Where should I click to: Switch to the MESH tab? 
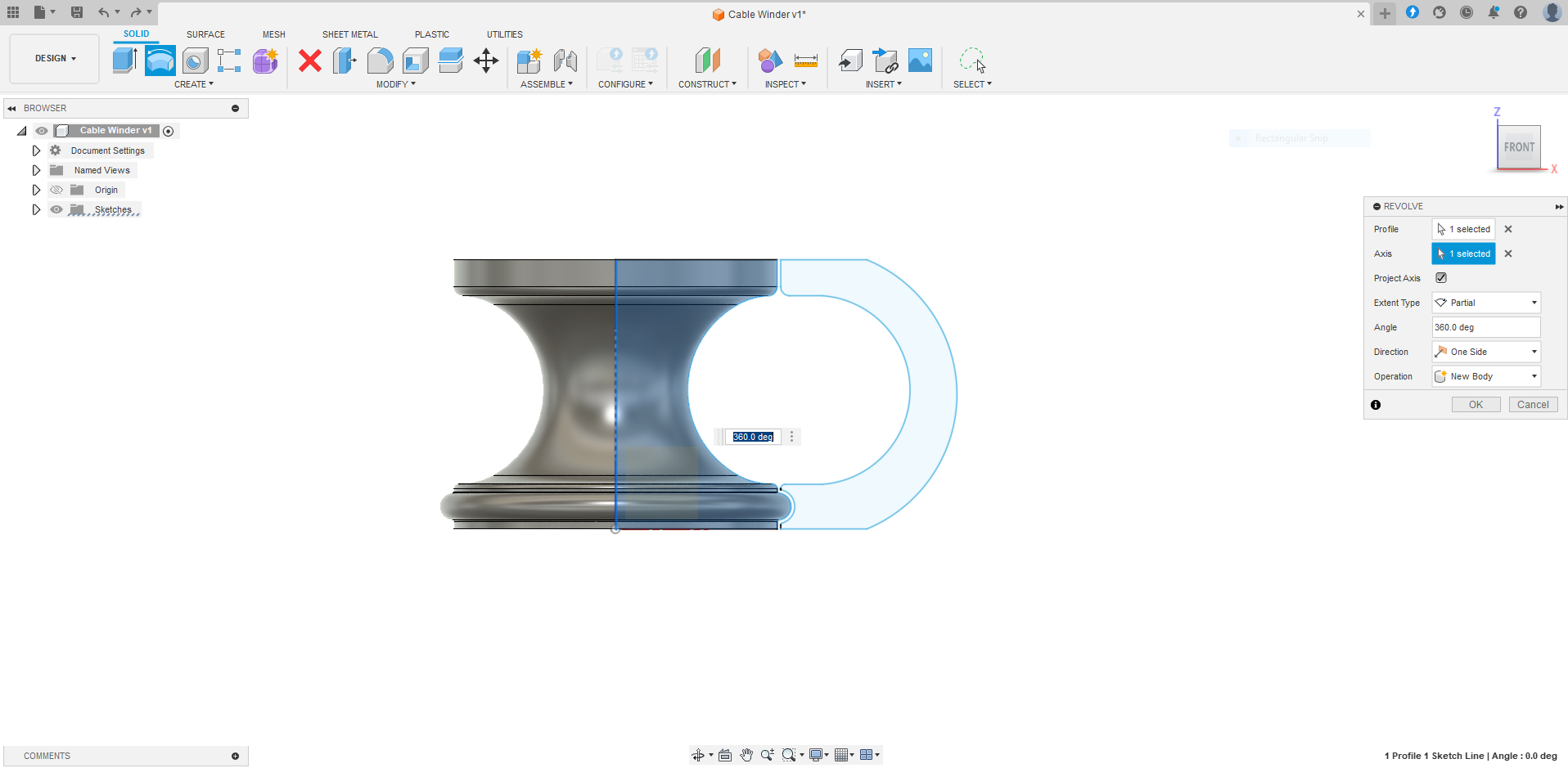(x=274, y=34)
